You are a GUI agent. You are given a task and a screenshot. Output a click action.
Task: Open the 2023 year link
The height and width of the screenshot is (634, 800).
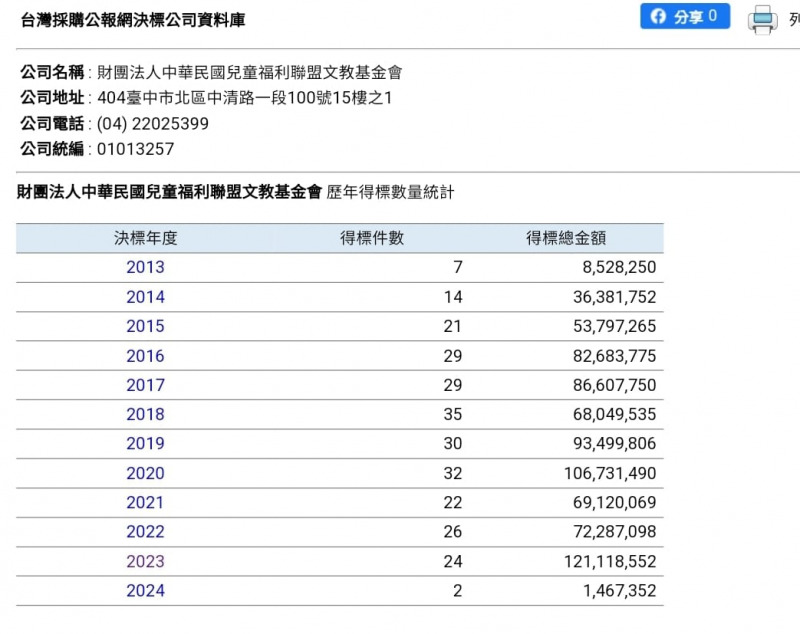tap(145, 561)
